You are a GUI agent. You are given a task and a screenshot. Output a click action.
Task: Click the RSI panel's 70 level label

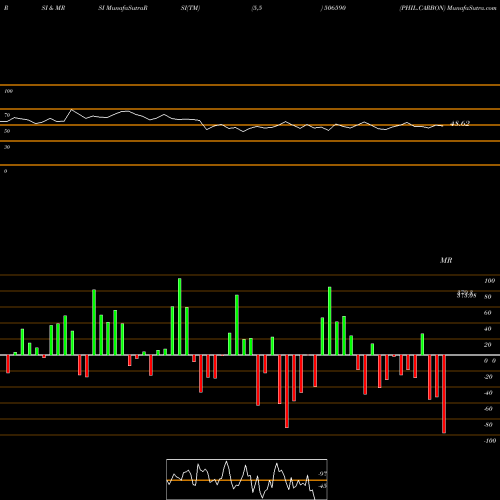pos(7,115)
